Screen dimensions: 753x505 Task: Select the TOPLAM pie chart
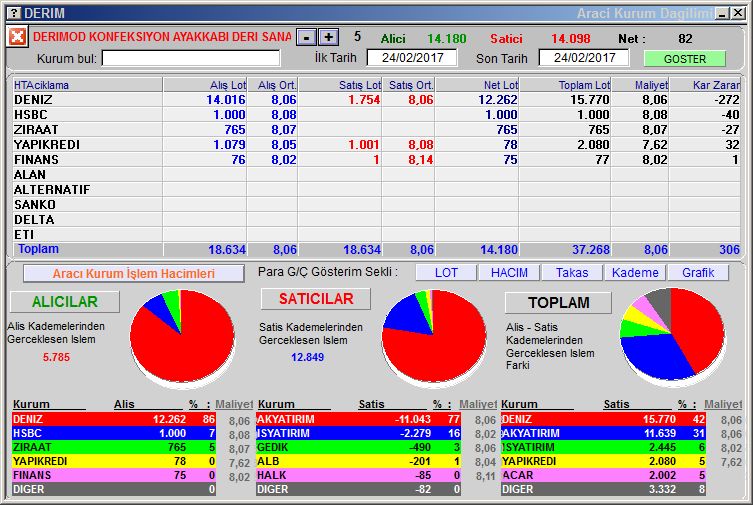click(672, 336)
